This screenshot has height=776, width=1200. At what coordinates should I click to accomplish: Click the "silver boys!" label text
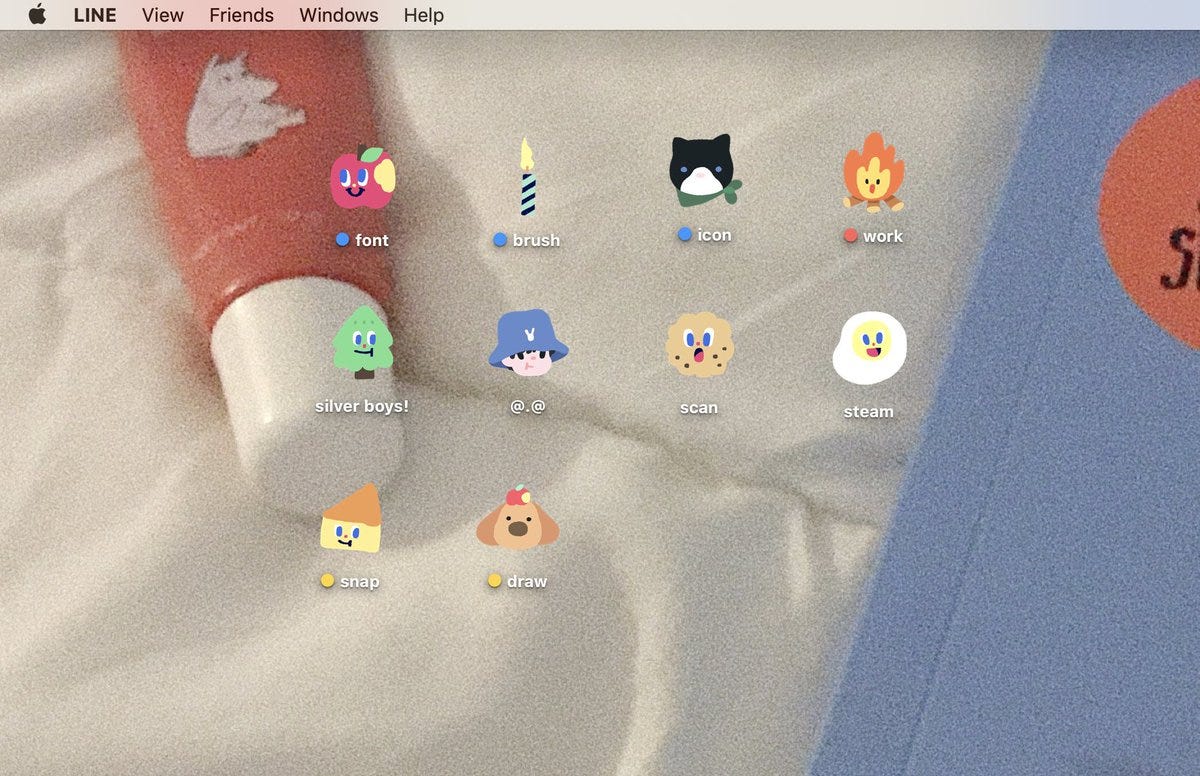(362, 406)
